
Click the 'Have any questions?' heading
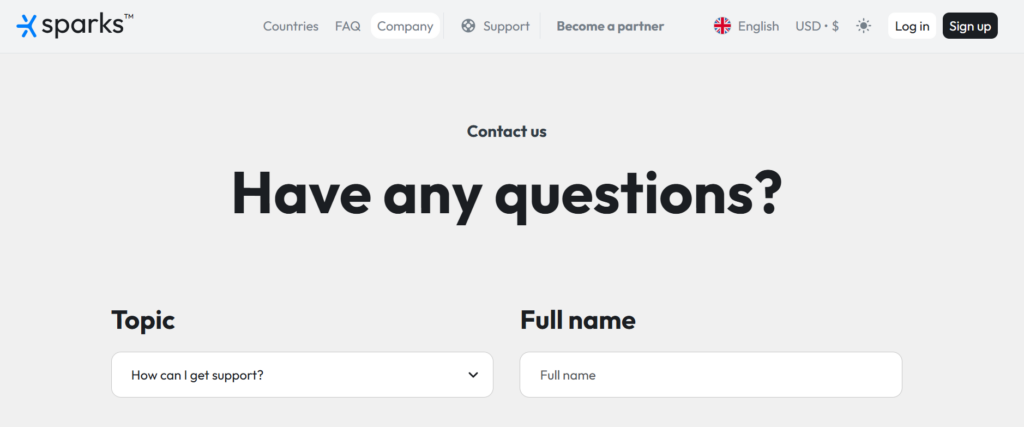pyautogui.click(x=506, y=193)
